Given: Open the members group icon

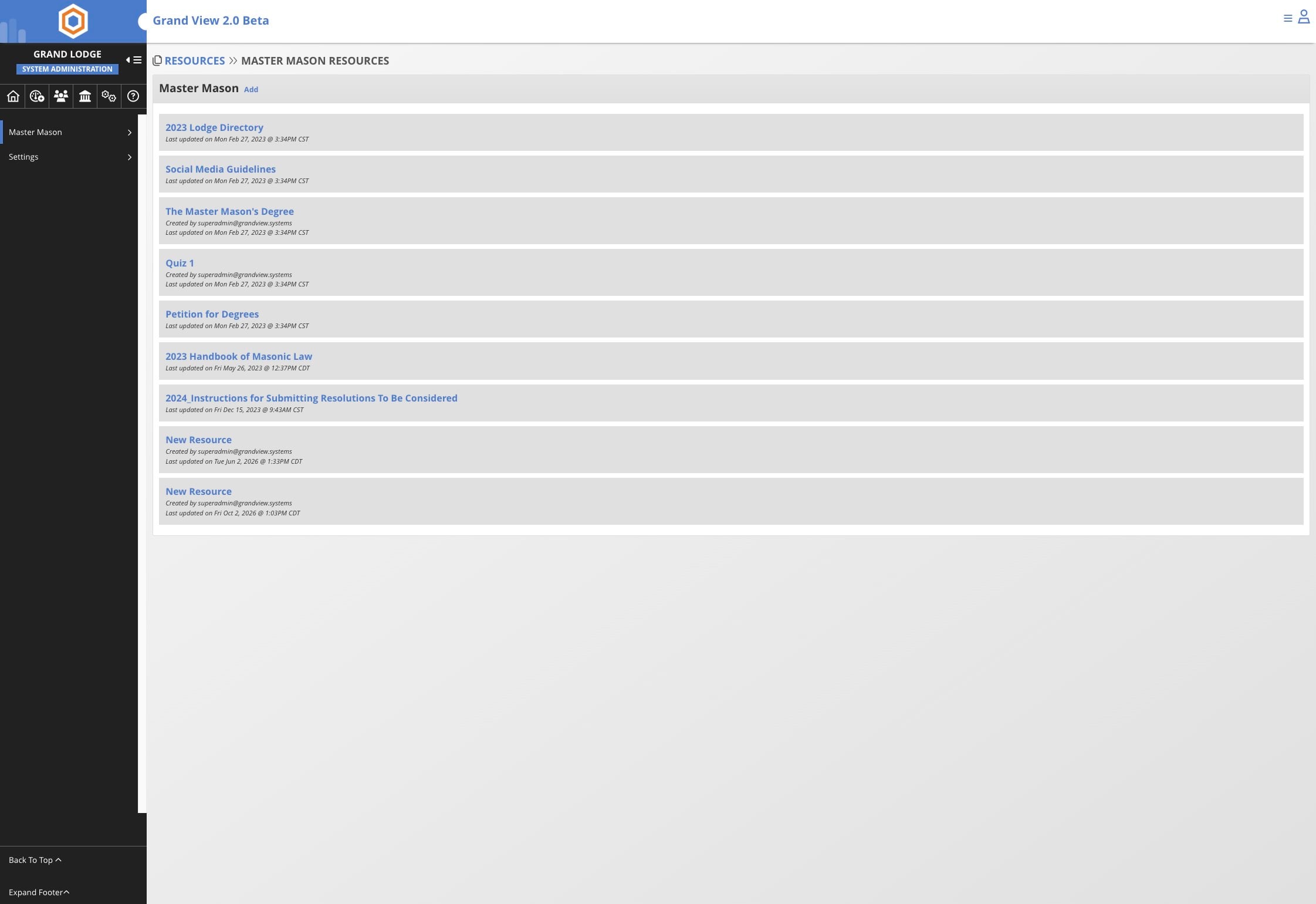Looking at the screenshot, I should (x=61, y=96).
